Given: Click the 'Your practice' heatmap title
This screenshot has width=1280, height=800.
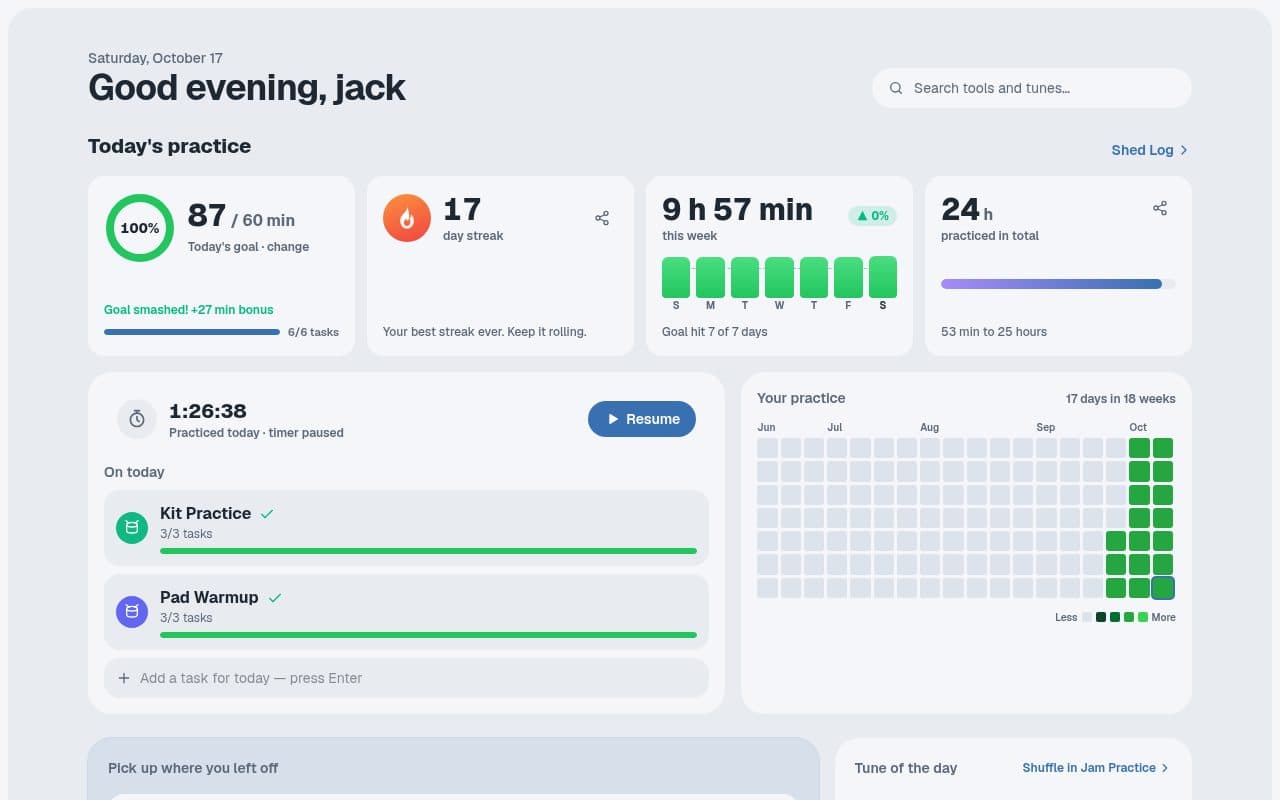Looking at the screenshot, I should (801, 398).
